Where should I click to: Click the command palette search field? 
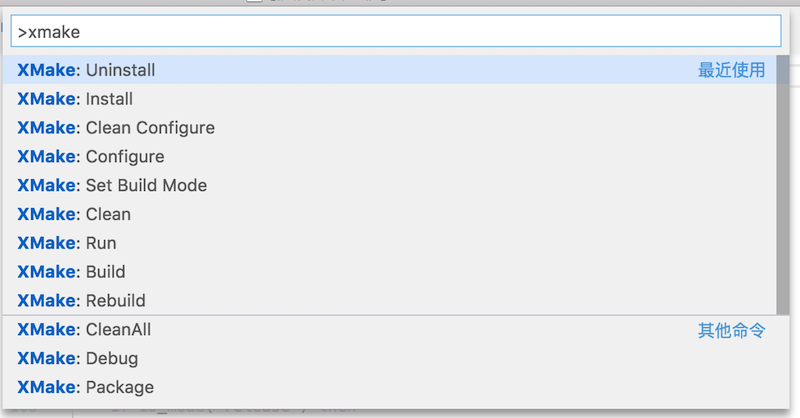pyautogui.click(x=395, y=32)
